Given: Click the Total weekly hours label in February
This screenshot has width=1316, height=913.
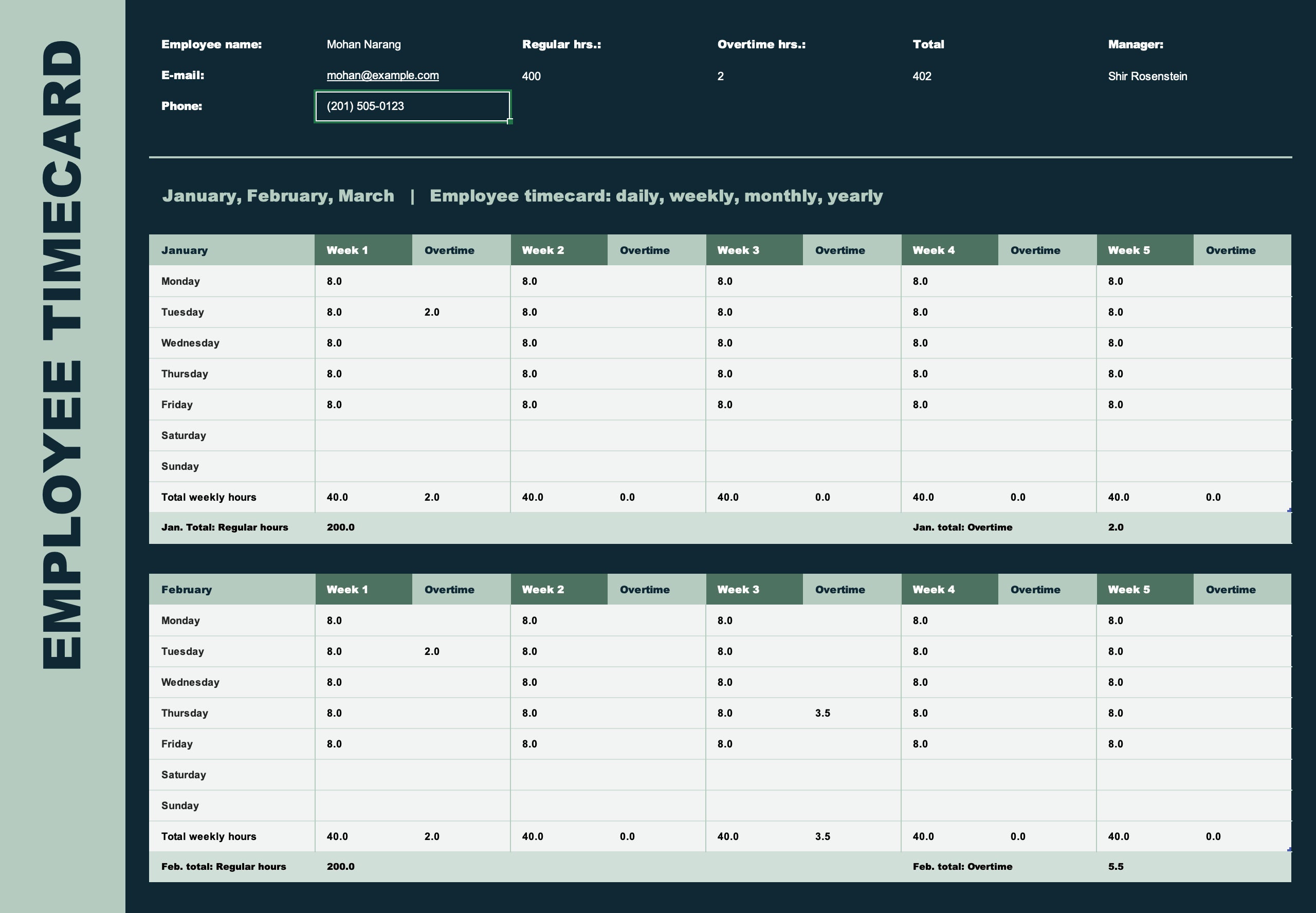Looking at the screenshot, I should point(208,836).
